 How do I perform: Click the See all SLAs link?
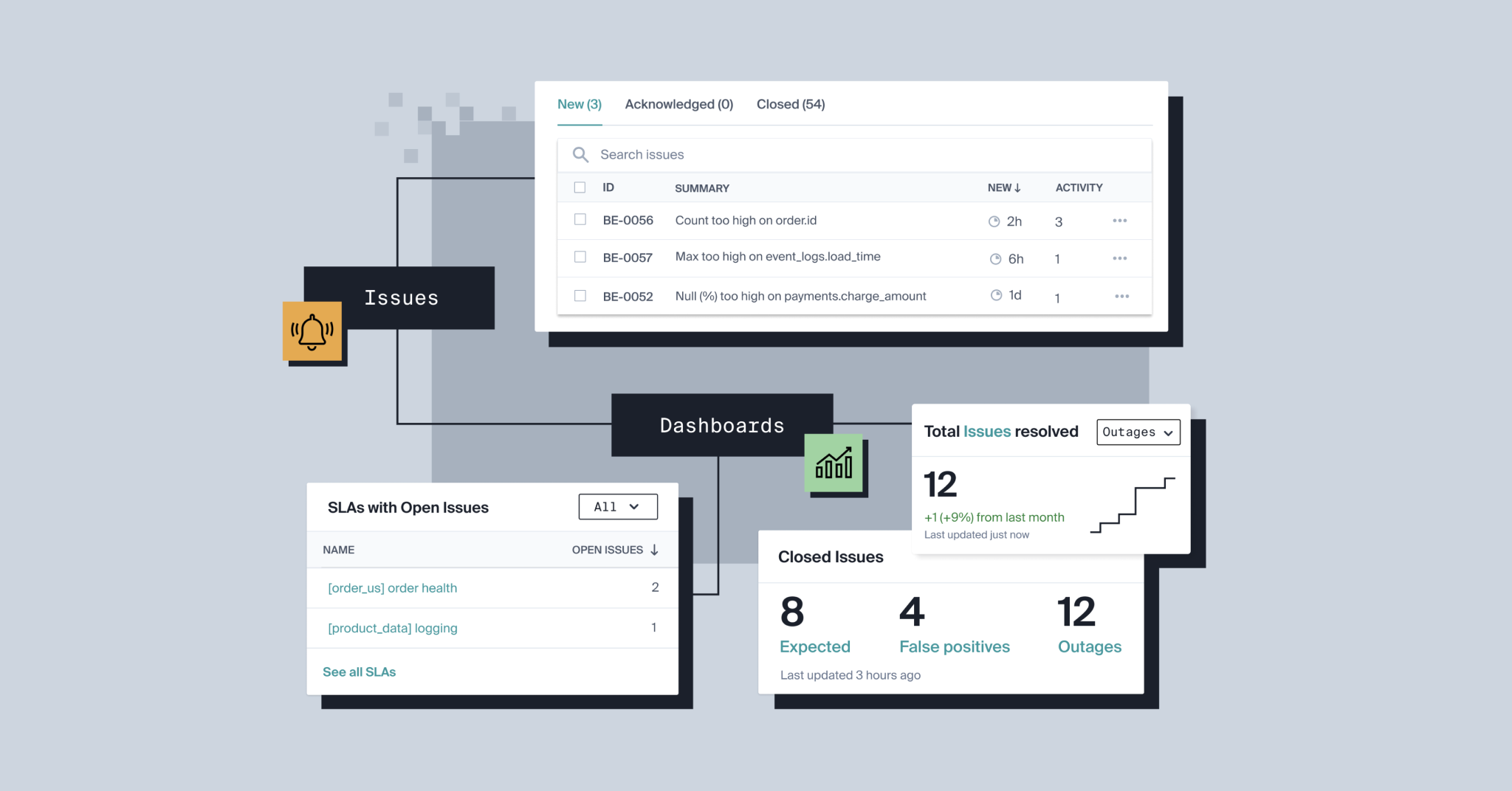(359, 671)
